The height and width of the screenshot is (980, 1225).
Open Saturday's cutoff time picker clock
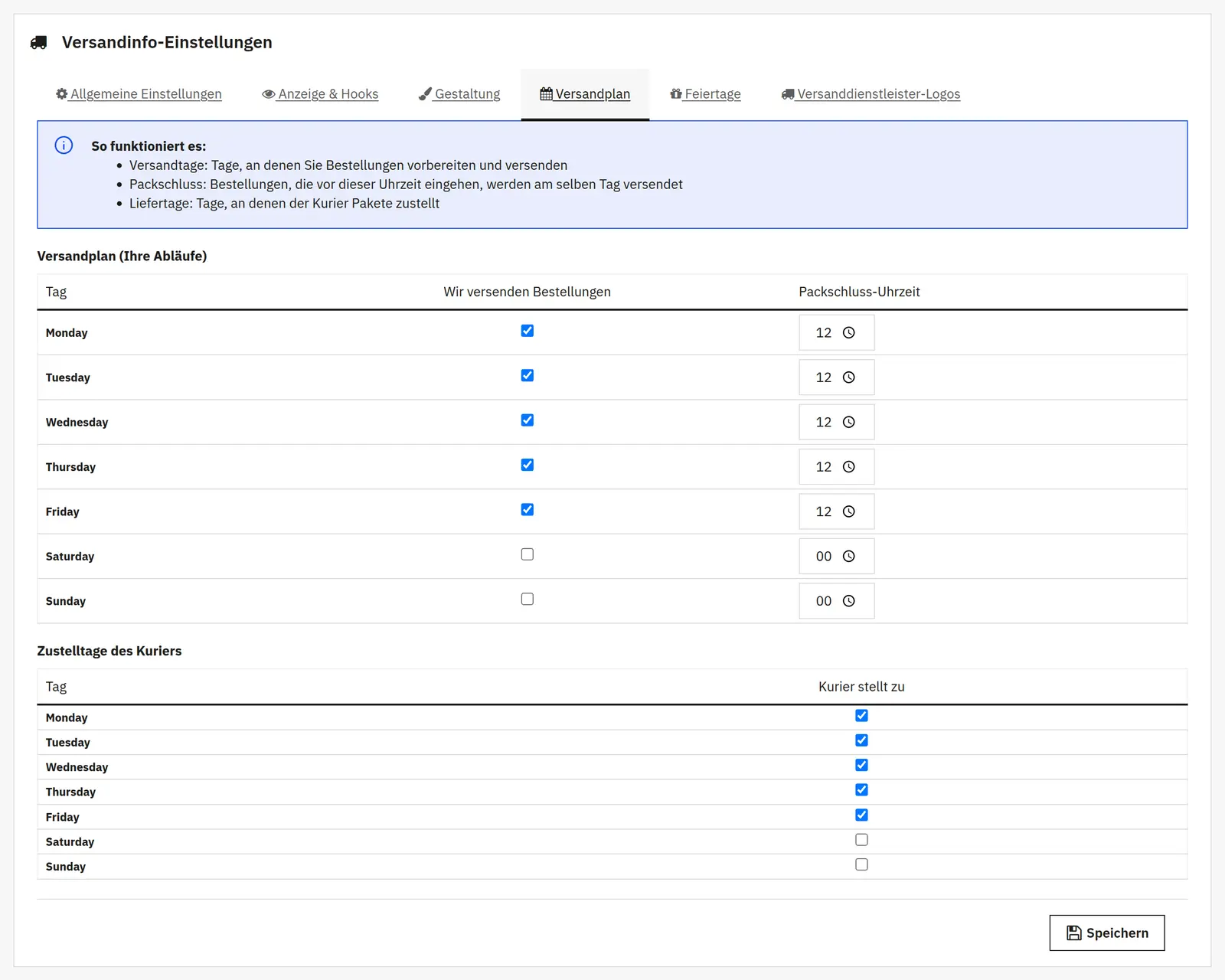click(x=848, y=557)
